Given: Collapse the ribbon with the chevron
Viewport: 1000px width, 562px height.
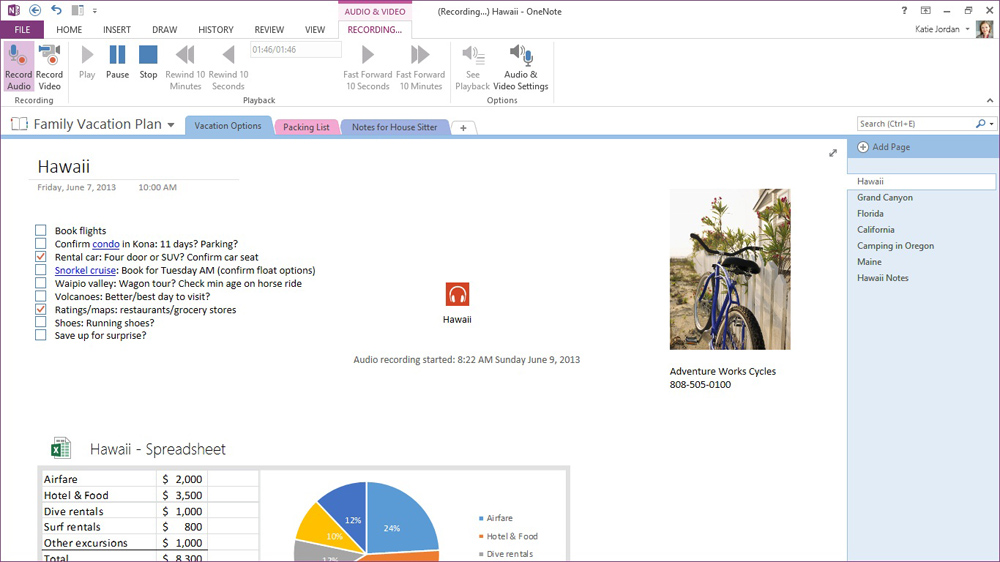Looking at the screenshot, I should 990,100.
